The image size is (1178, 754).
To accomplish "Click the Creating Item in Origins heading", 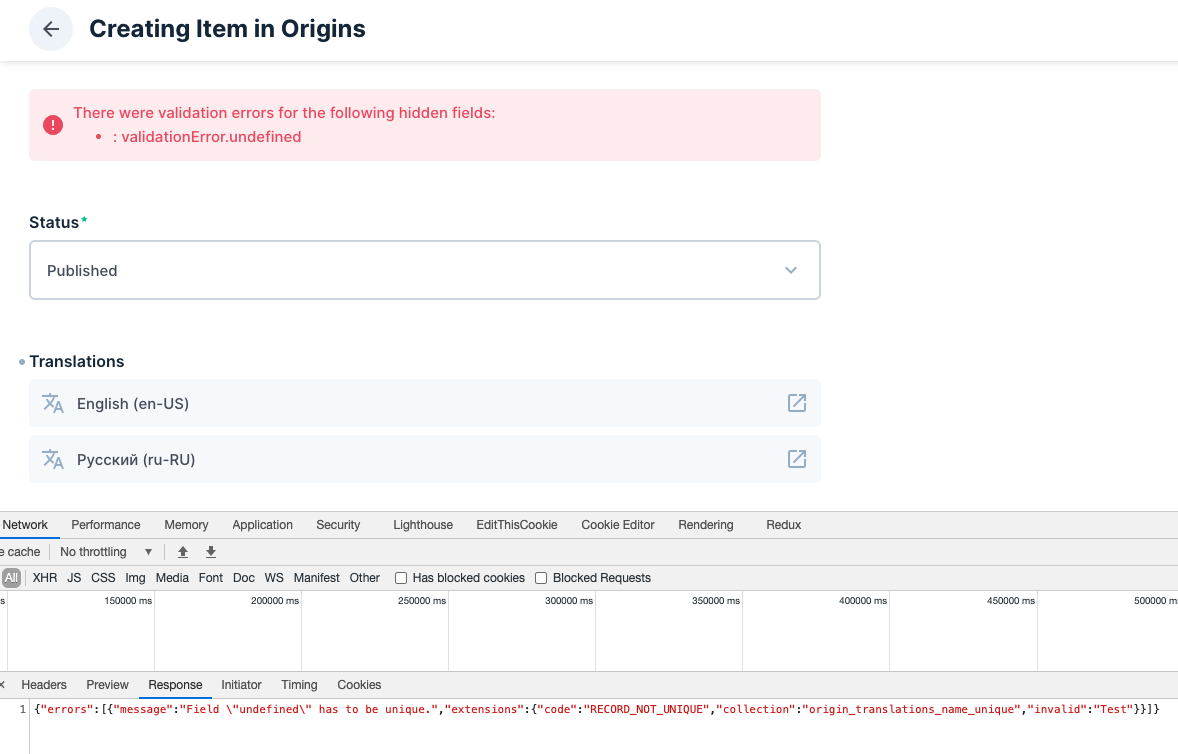I will coord(228,29).
